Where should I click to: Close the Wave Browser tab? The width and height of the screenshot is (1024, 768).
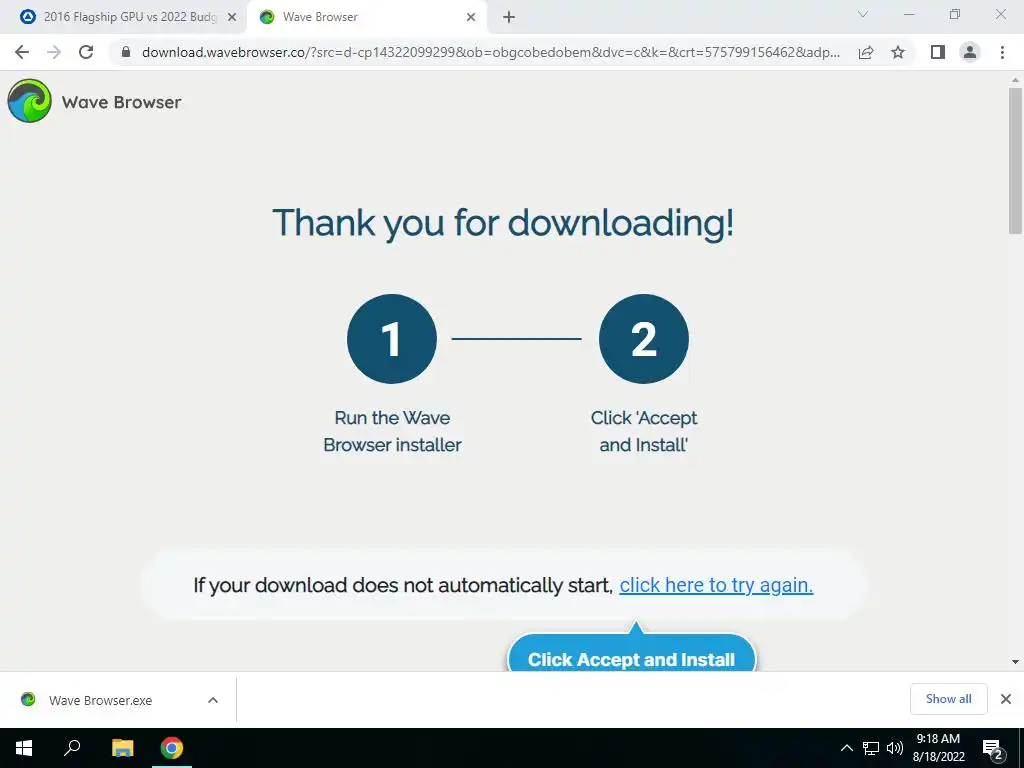[471, 18]
